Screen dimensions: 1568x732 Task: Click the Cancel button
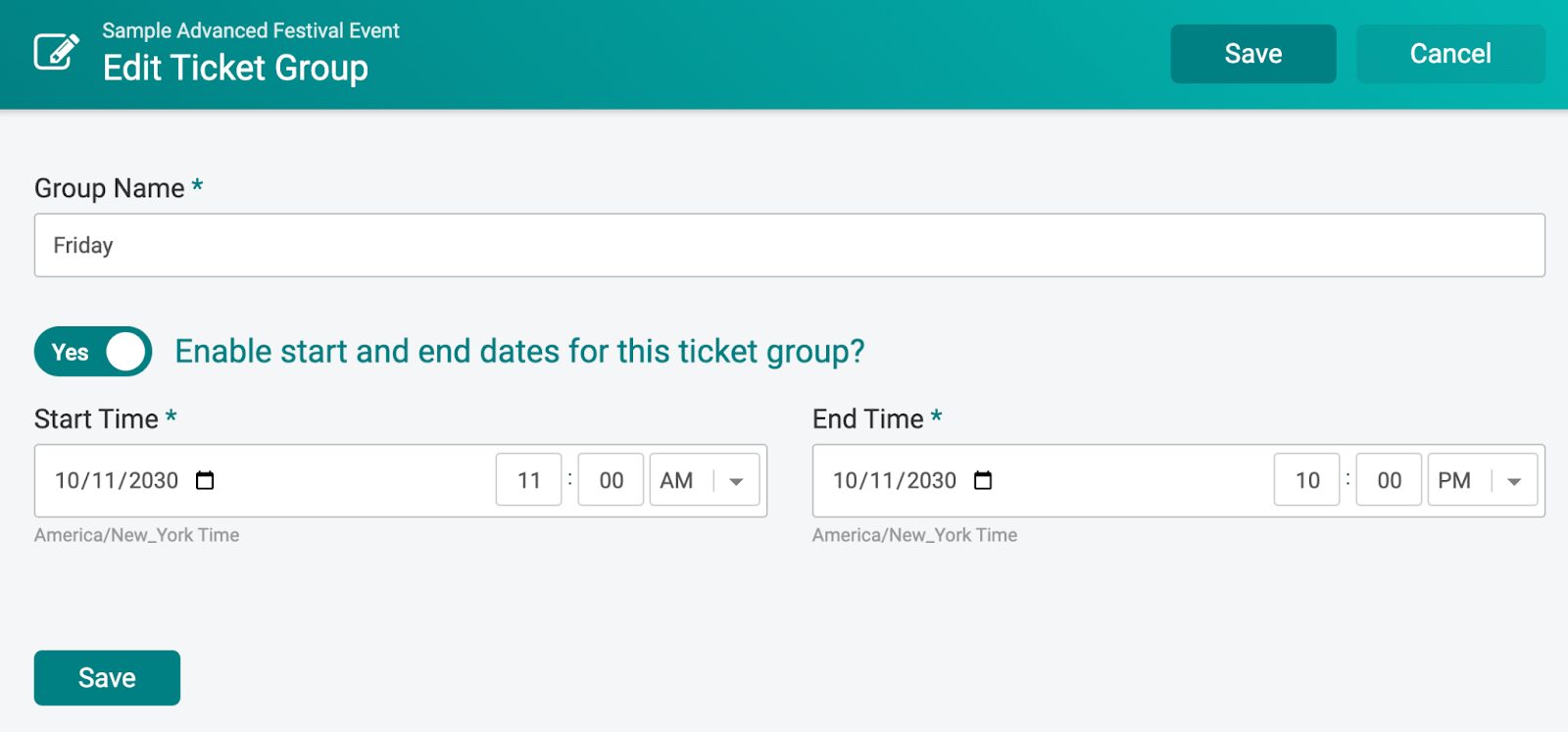point(1449,54)
